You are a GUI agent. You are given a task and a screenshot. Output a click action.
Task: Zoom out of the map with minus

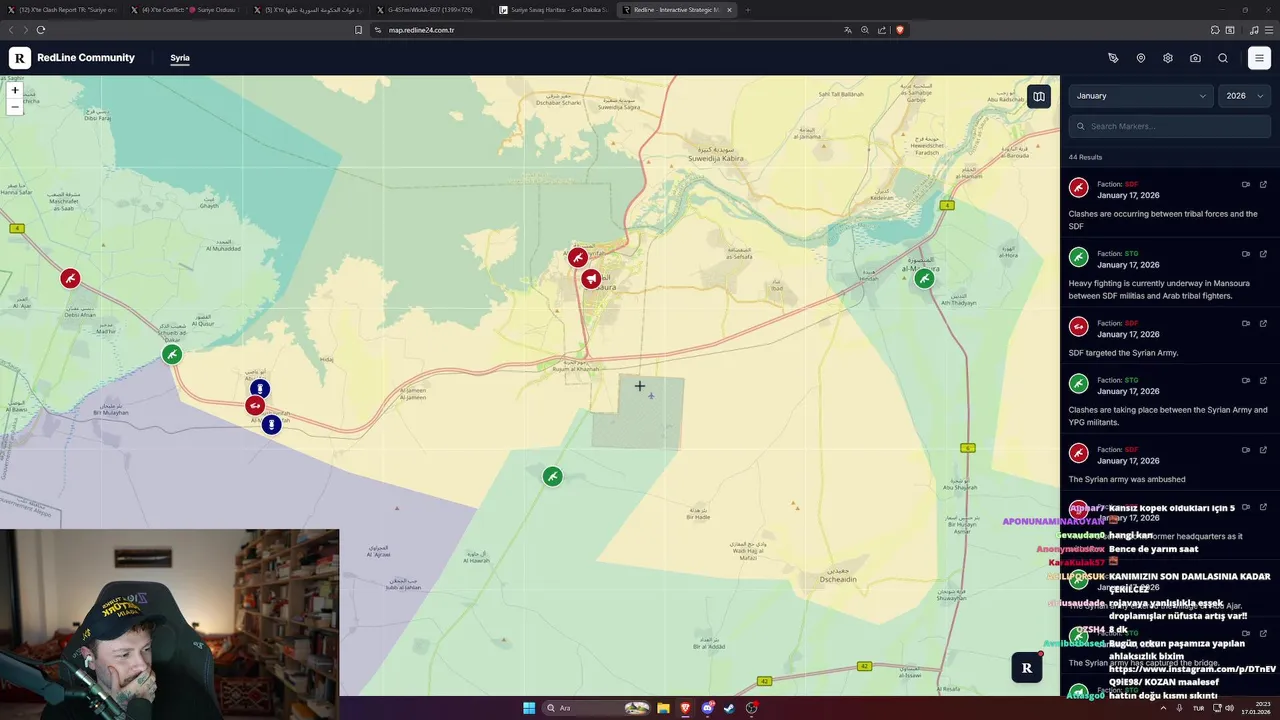click(x=15, y=106)
